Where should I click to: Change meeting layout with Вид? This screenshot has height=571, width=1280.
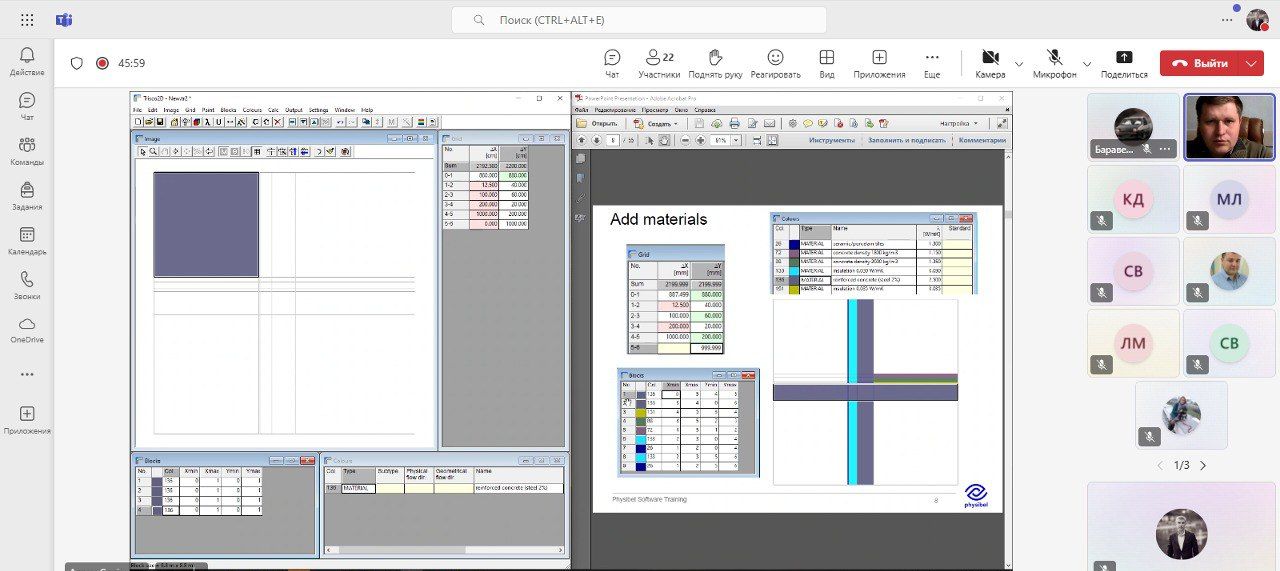827,63
